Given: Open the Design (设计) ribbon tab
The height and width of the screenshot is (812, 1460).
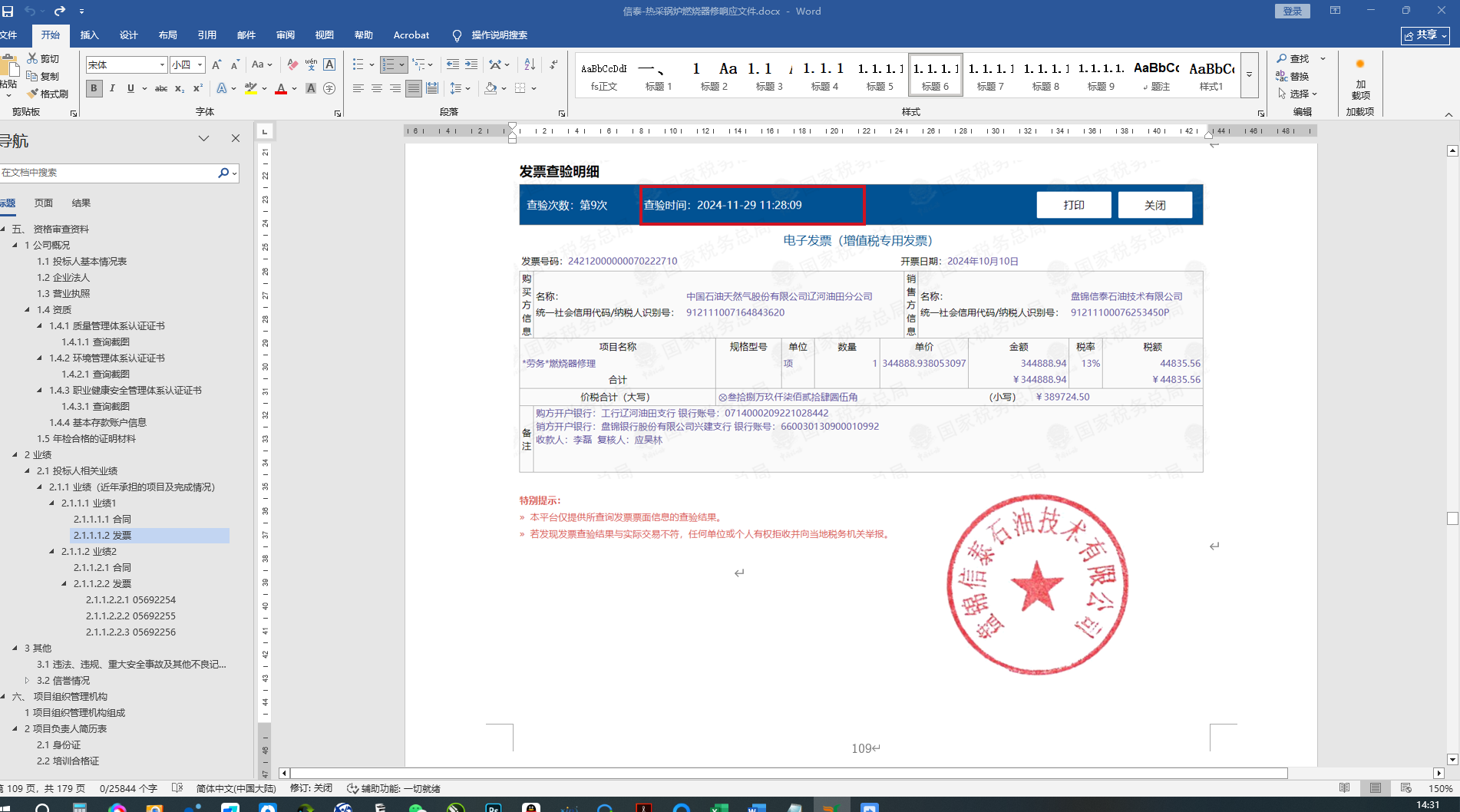Looking at the screenshot, I should tap(129, 35).
